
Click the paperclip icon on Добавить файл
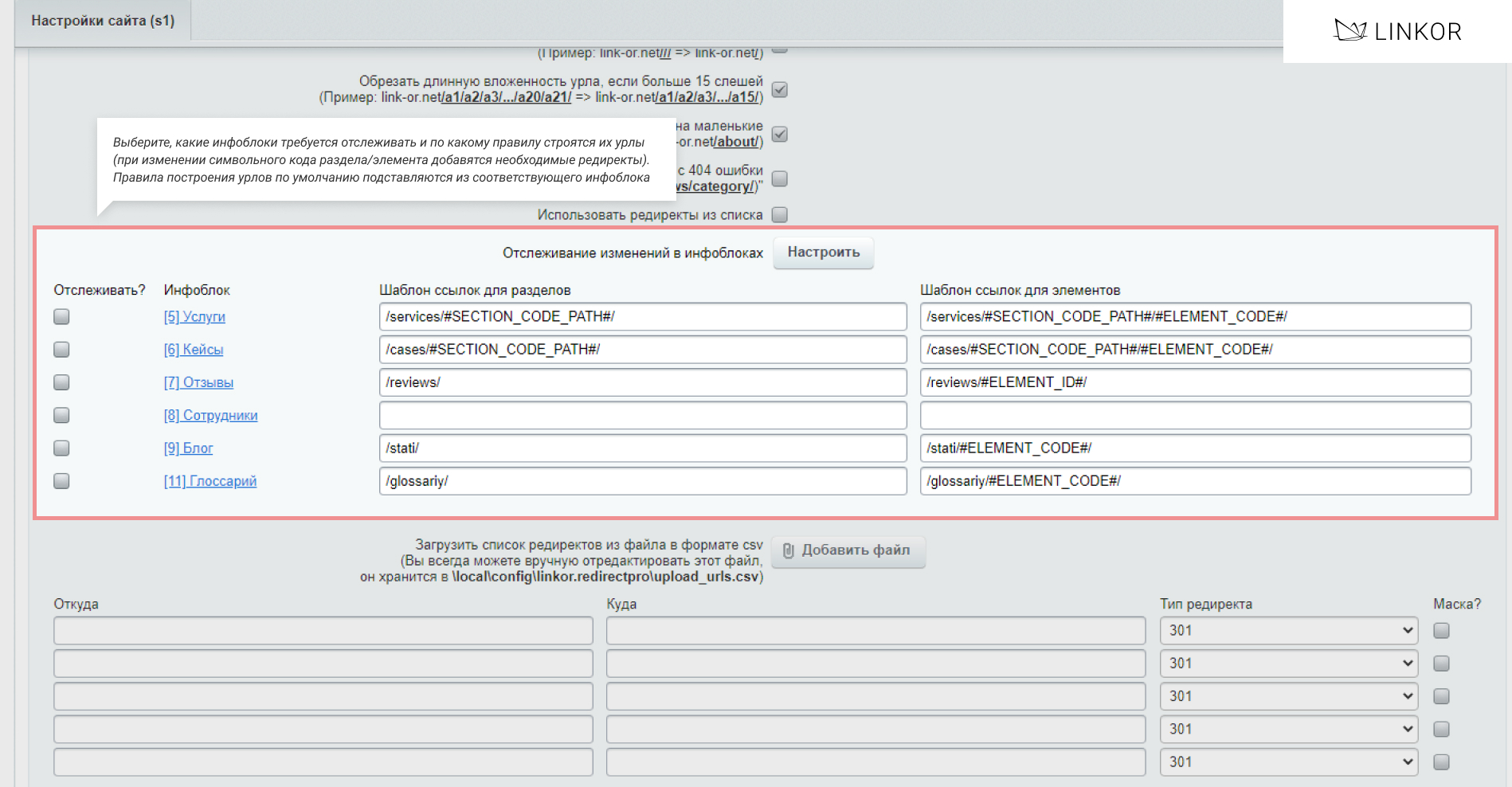pyautogui.click(x=788, y=551)
